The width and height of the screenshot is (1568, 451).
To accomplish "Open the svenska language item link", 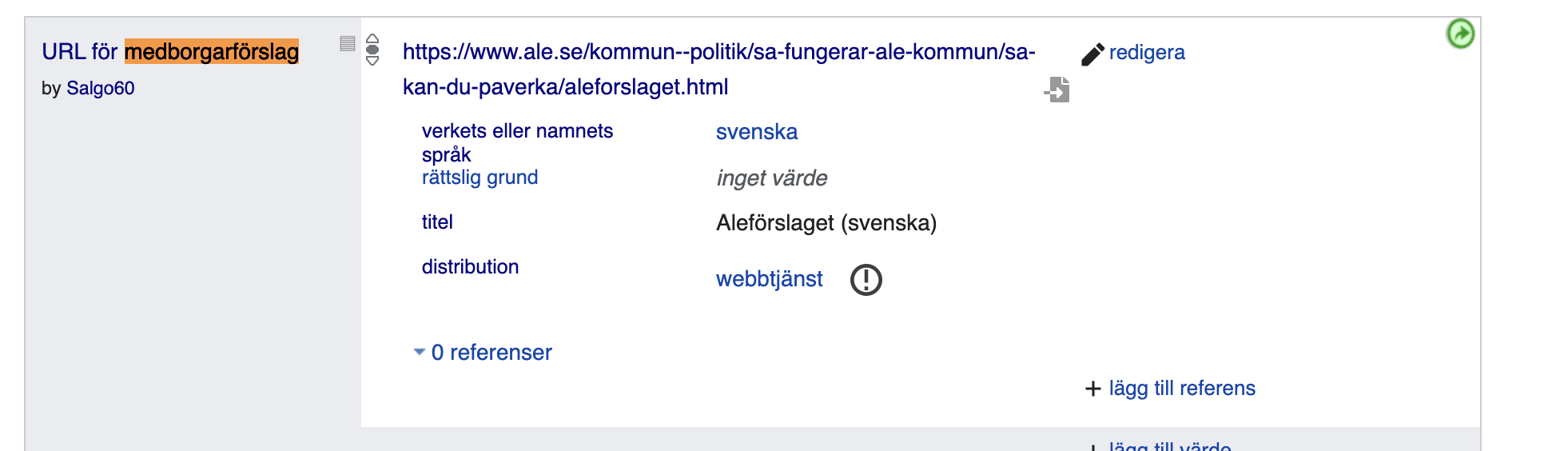I will tap(756, 132).
